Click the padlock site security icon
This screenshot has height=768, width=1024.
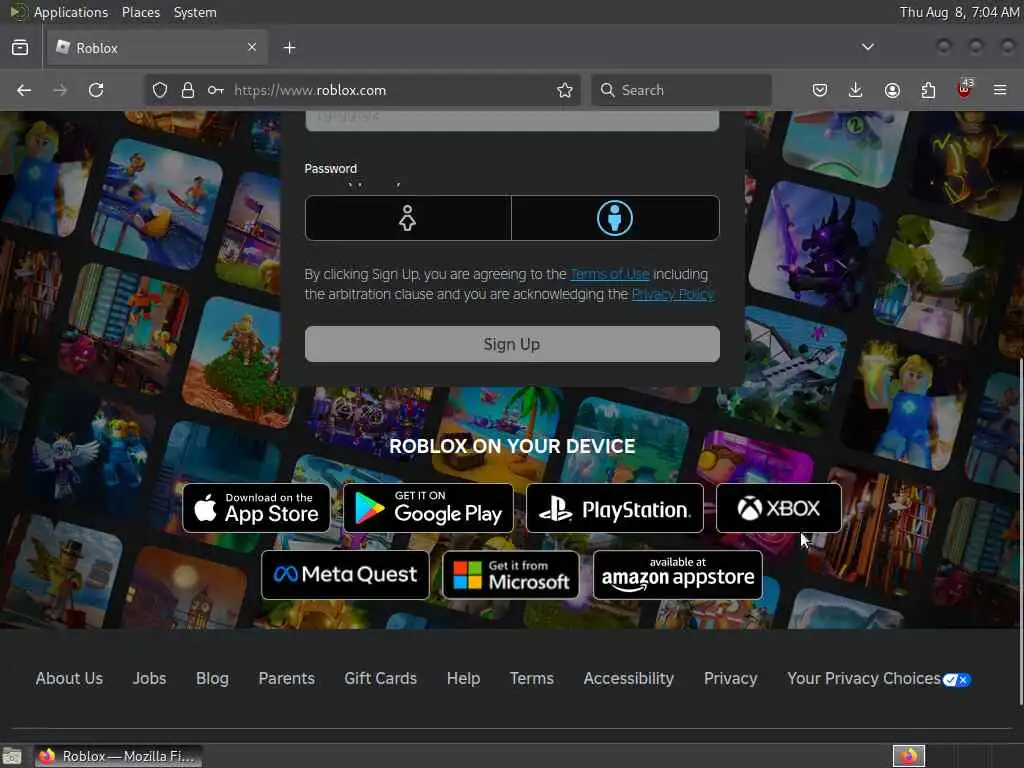coord(188,90)
